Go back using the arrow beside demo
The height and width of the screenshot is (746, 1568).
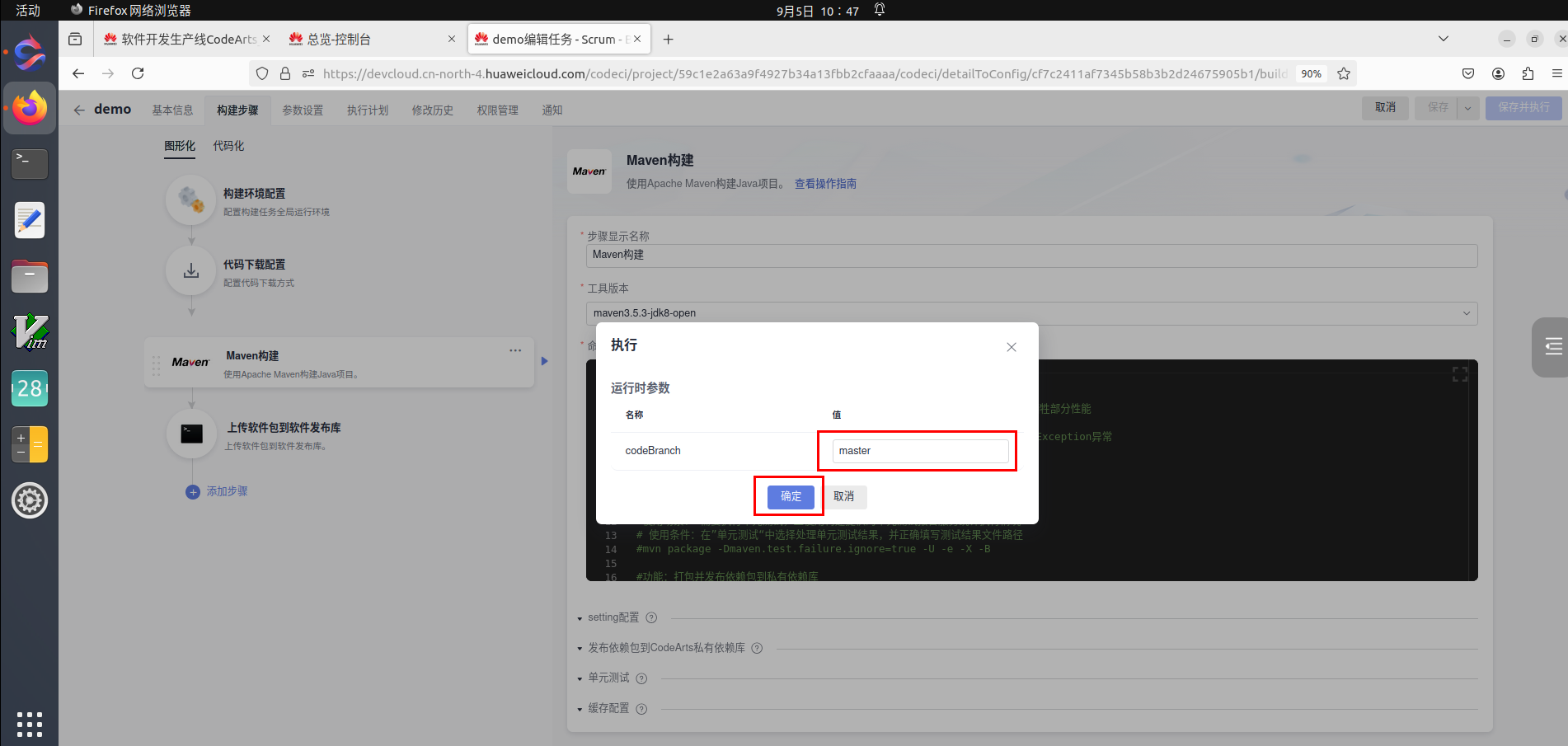pos(79,110)
